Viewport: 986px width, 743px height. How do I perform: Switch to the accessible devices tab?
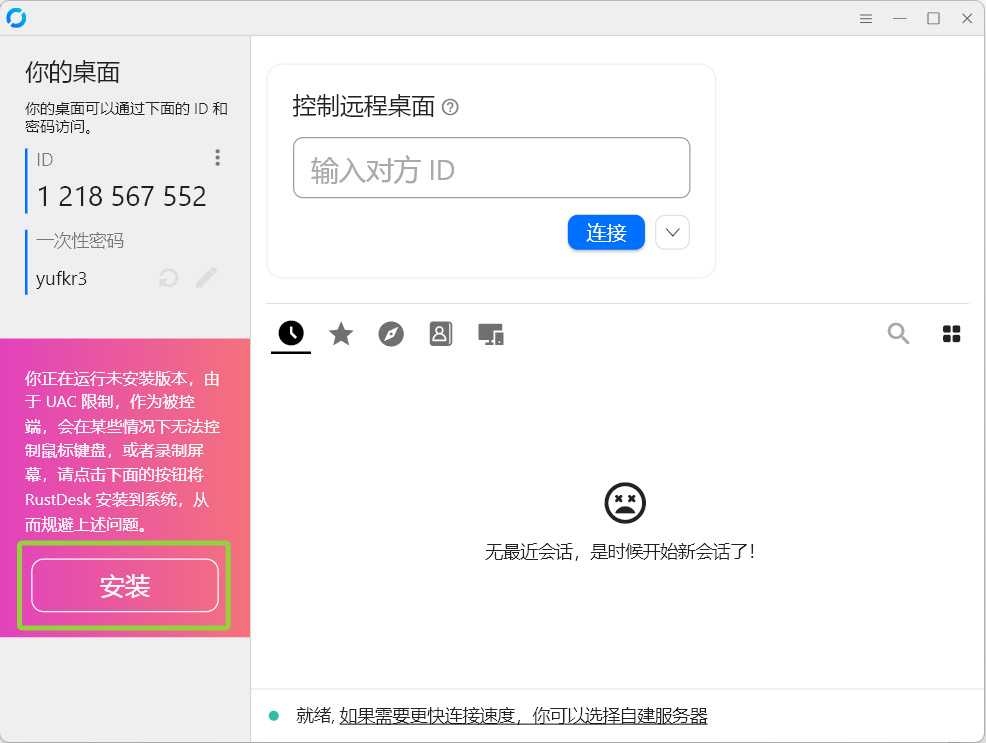pos(491,334)
